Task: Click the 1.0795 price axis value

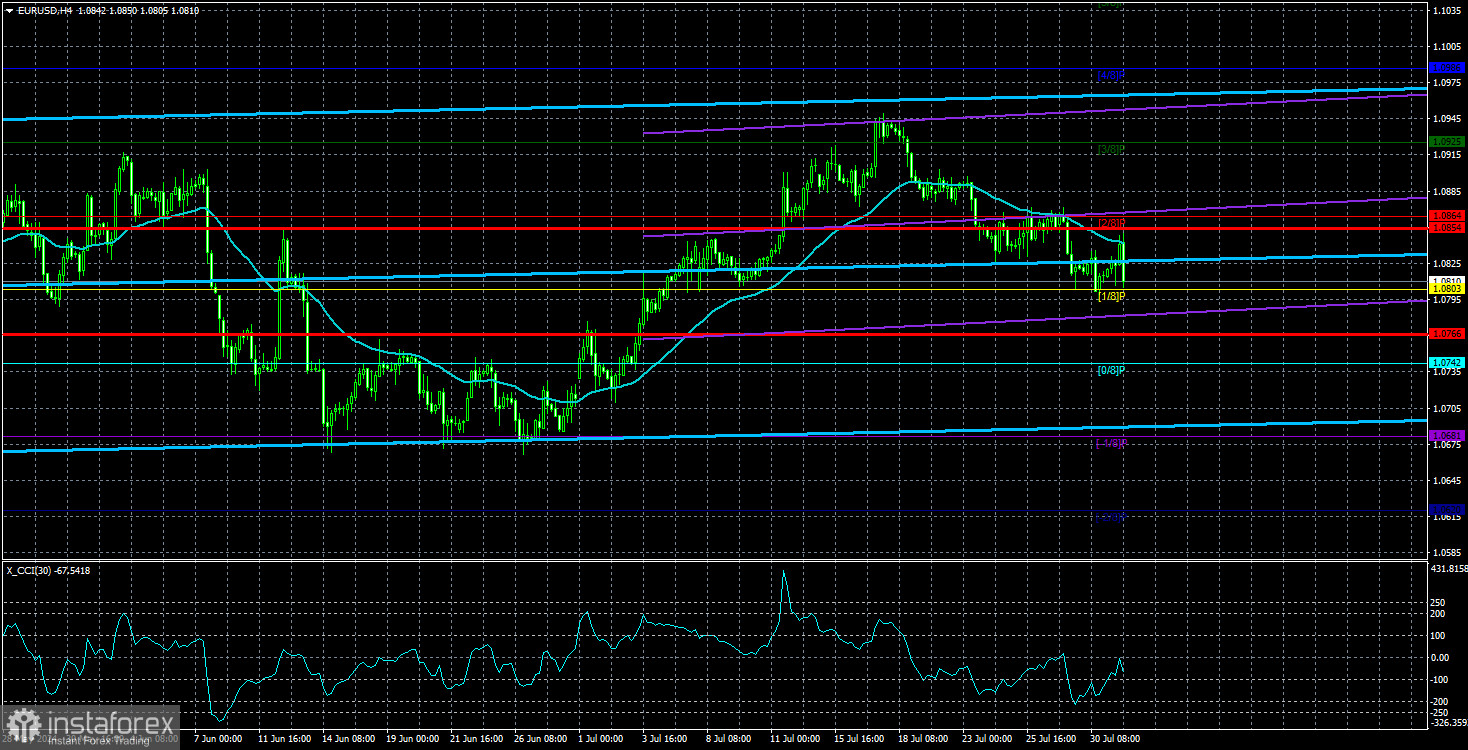Action: (1447, 299)
